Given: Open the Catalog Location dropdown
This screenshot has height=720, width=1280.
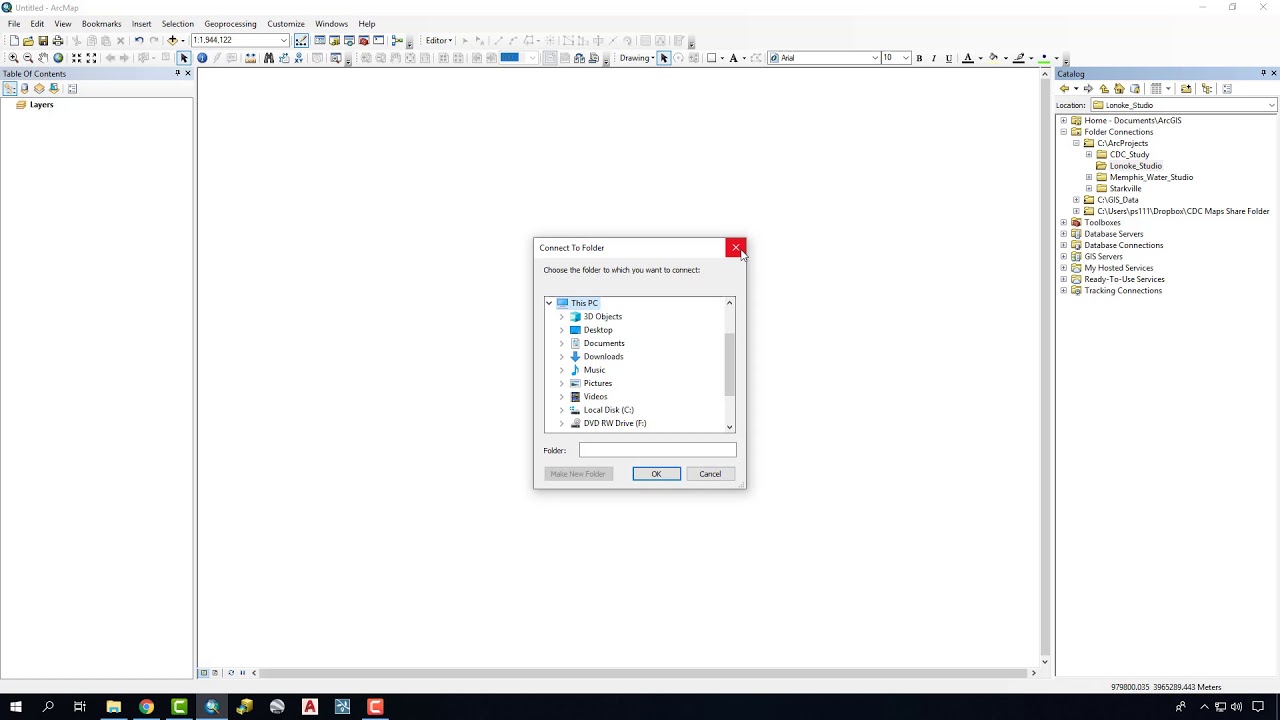Looking at the screenshot, I should [1271, 105].
